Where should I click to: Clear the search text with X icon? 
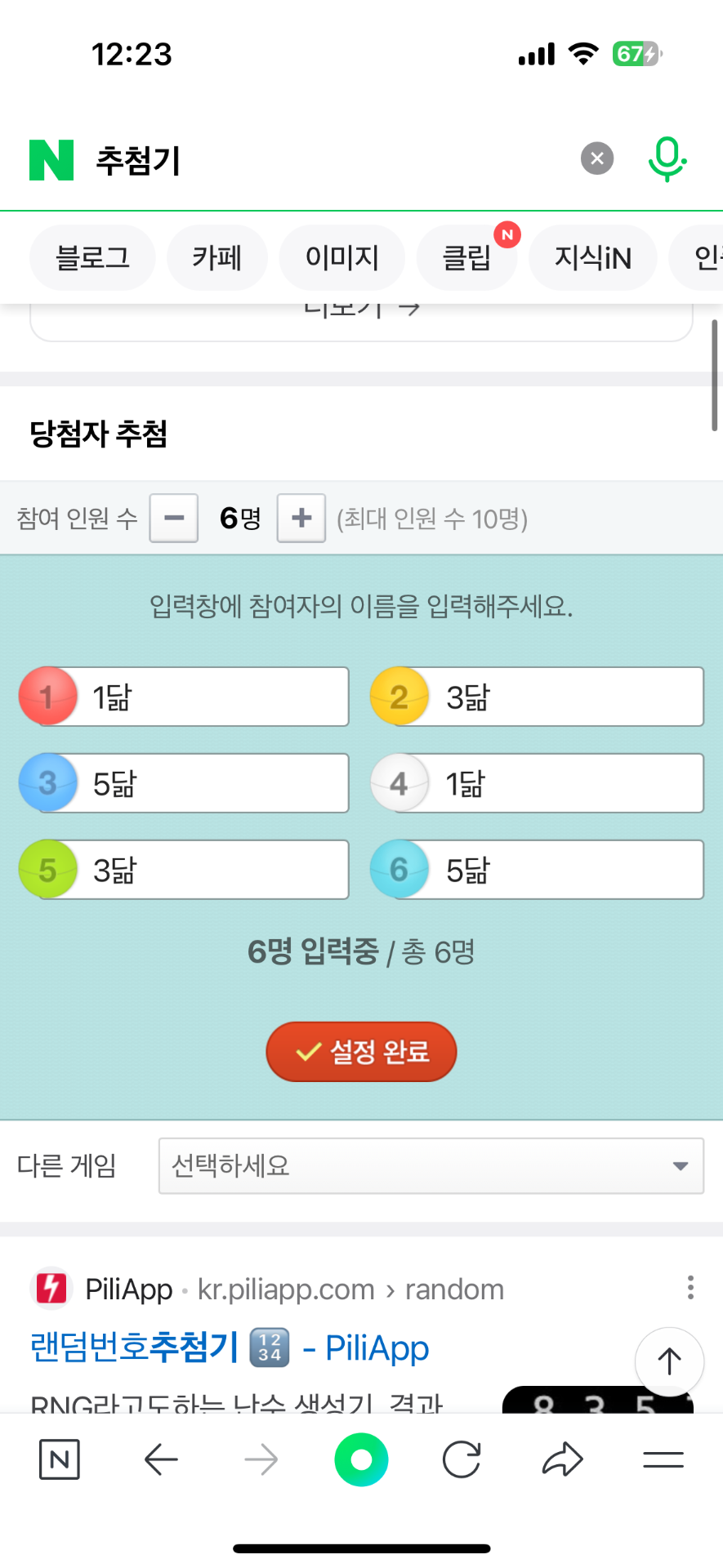pos(597,158)
